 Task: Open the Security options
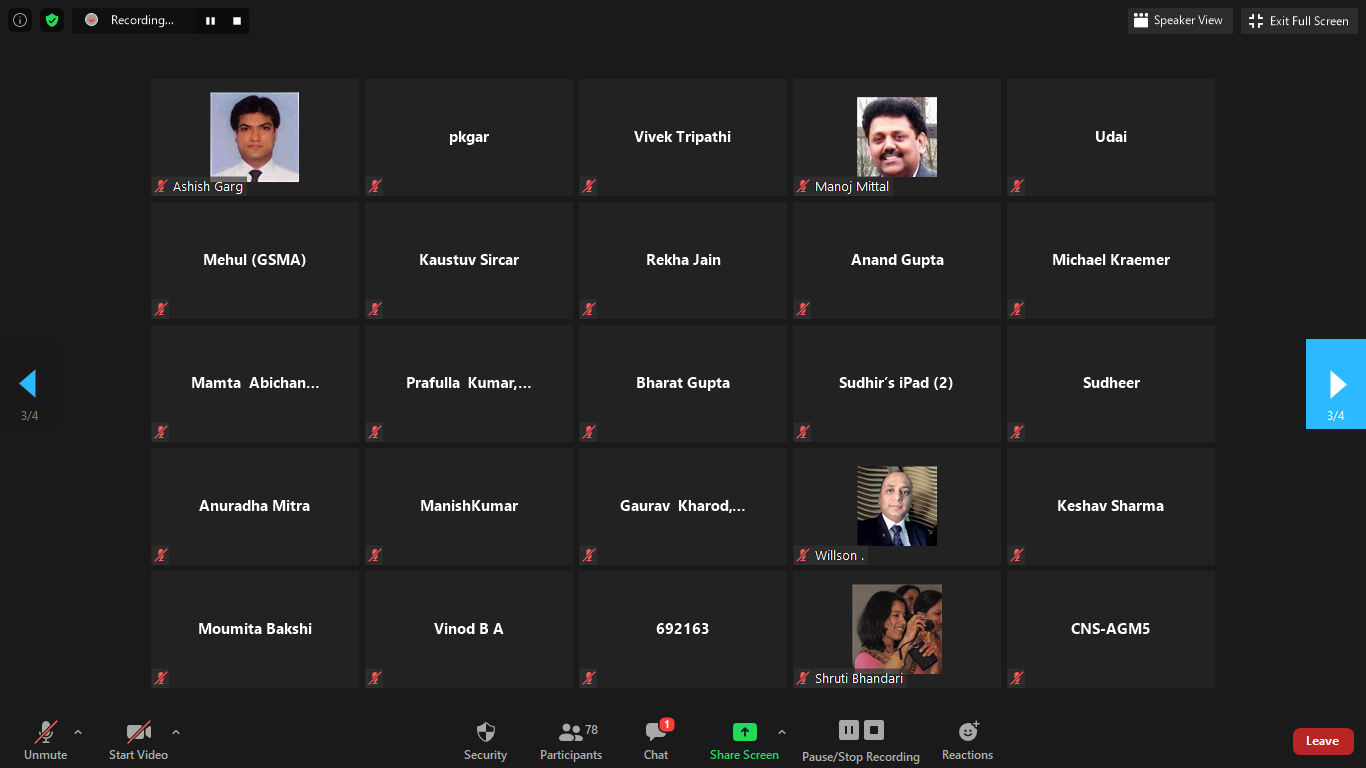pos(485,740)
